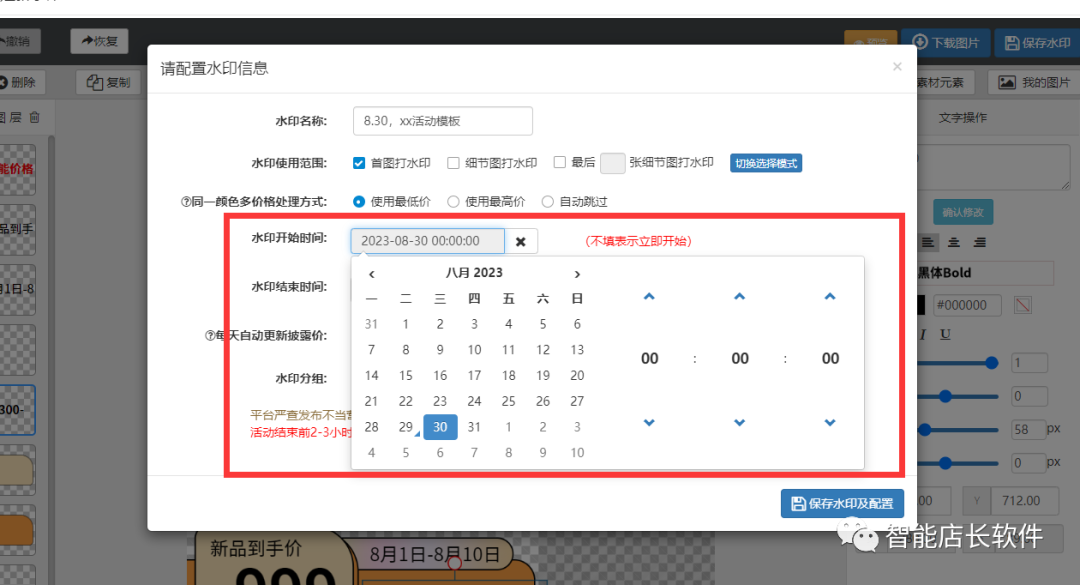
Task: Select day 31 in August calendar
Action: [x=474, y=428]
